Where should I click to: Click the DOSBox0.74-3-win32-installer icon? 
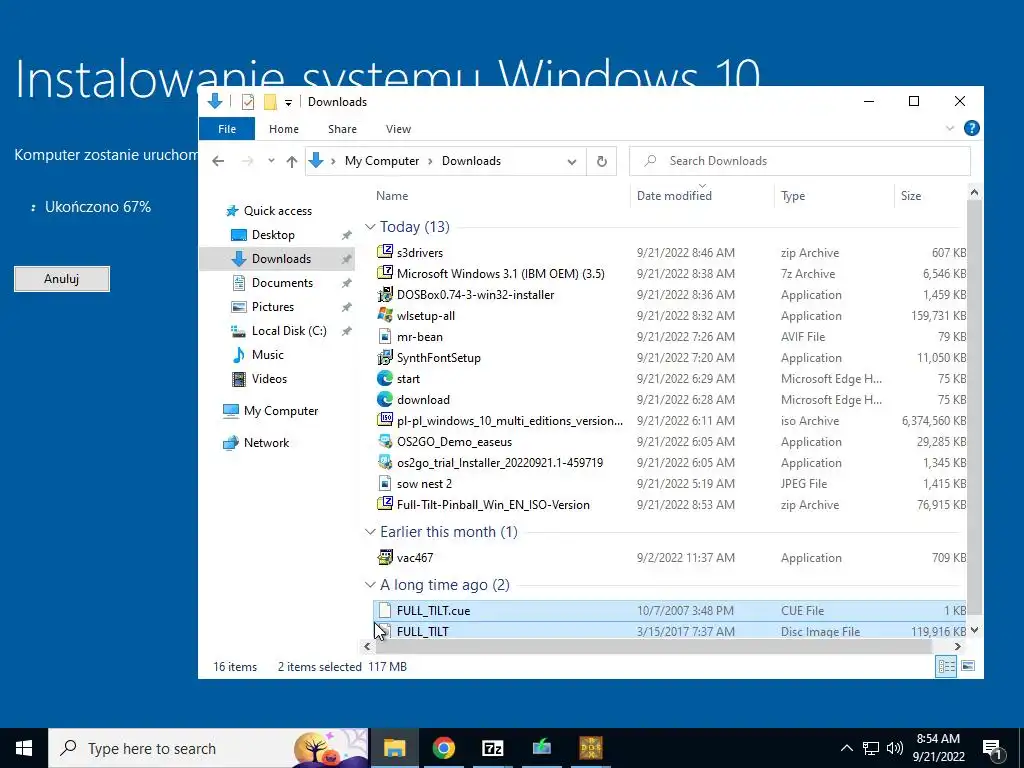click(385, 295)
